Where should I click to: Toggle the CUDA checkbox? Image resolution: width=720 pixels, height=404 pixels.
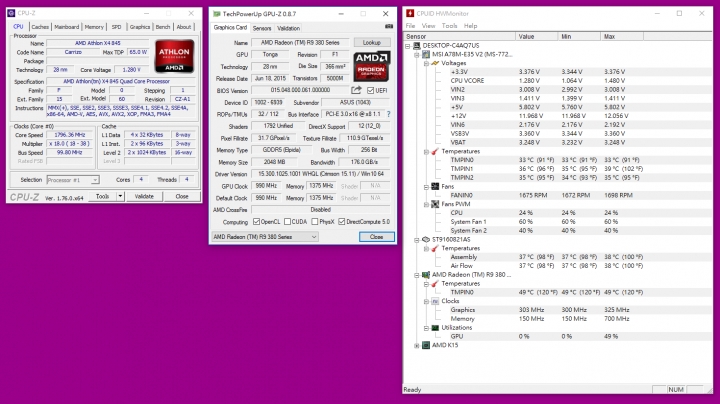click(x=287, y=222)
